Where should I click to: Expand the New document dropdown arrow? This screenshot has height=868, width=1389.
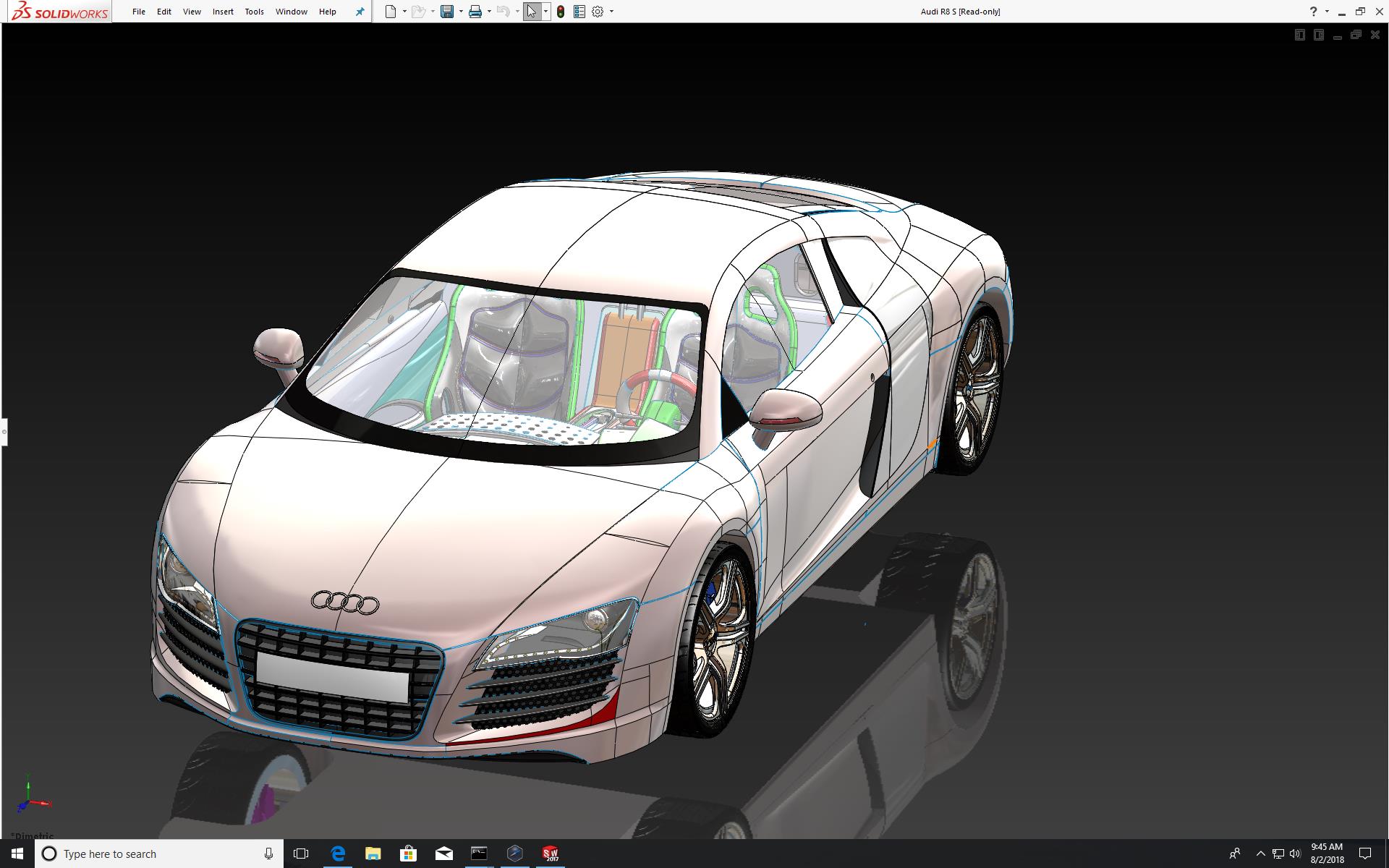[404, 12]
